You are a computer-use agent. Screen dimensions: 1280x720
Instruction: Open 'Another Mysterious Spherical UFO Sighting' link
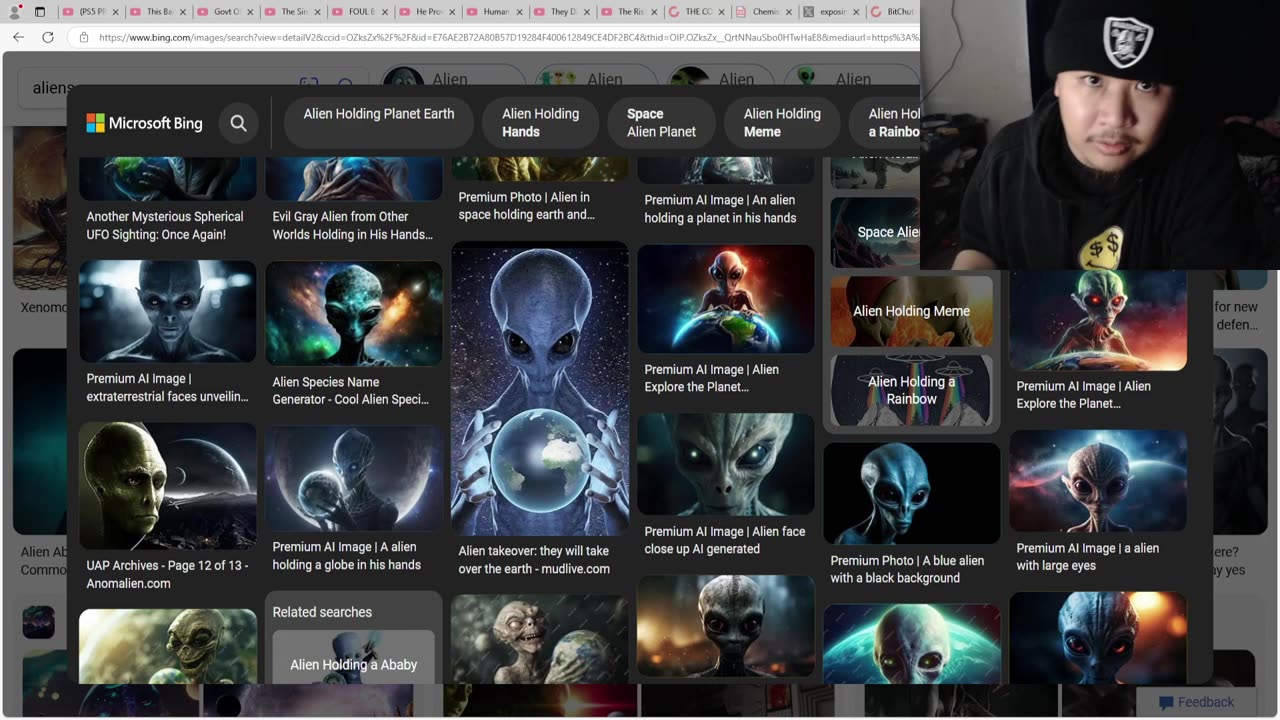pyautogui.click(x=165, y=225)
